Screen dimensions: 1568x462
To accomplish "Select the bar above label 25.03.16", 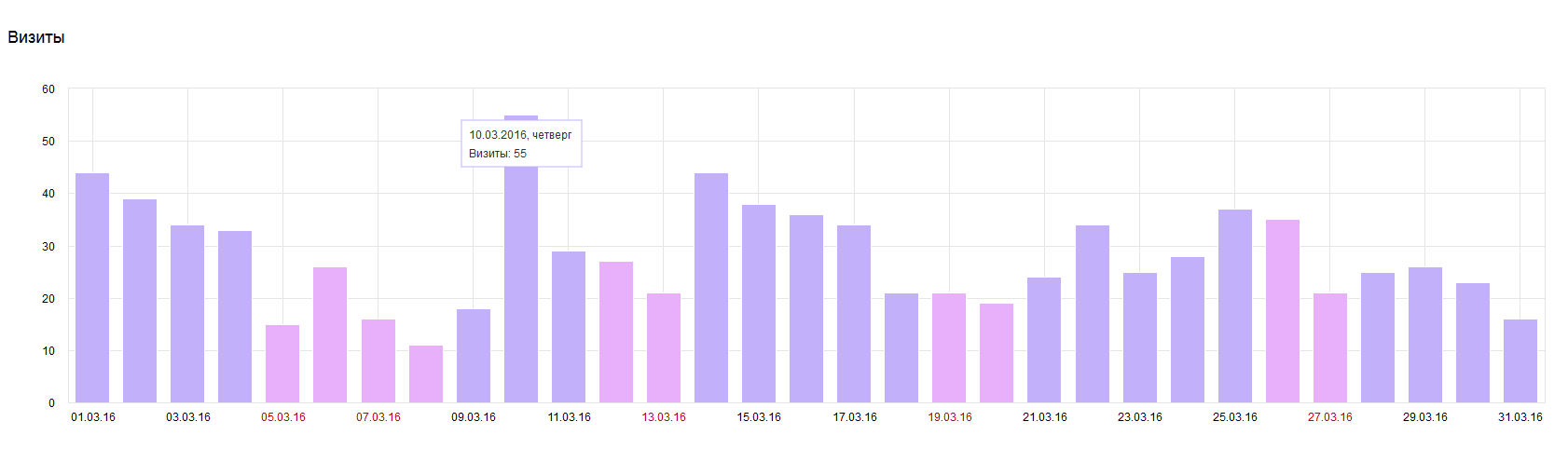I will click(1235, 306).
